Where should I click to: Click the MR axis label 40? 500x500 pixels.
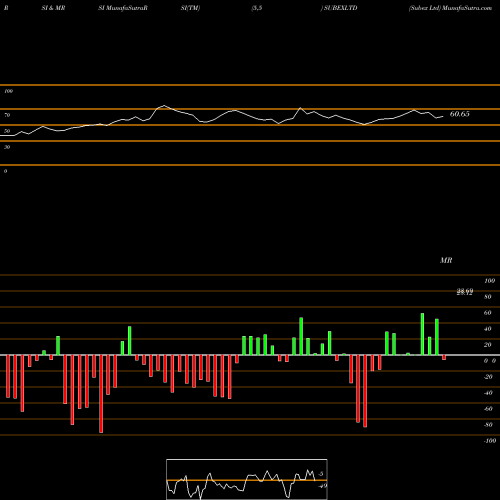pyautogui.click(x=488, y=329)
